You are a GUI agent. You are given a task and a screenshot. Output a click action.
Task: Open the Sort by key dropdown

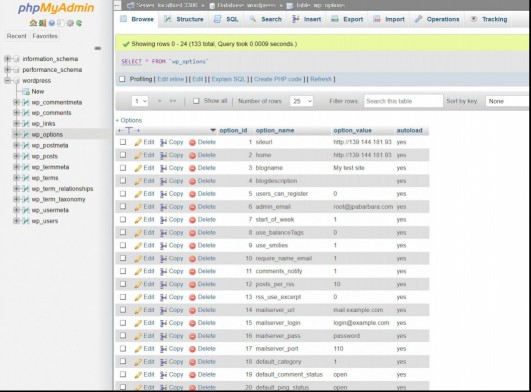coord(508,101)
